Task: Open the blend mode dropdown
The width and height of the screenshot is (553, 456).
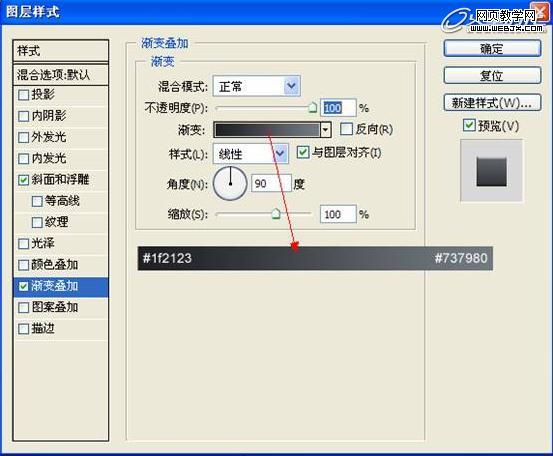Action: 256,86
